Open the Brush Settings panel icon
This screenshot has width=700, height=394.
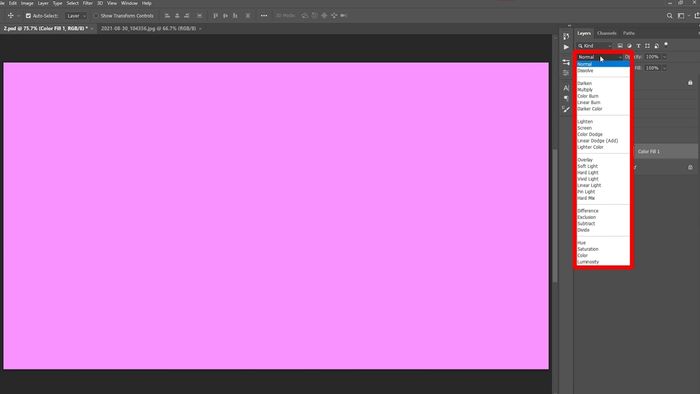pyautogui.click(x=566, y=109)
